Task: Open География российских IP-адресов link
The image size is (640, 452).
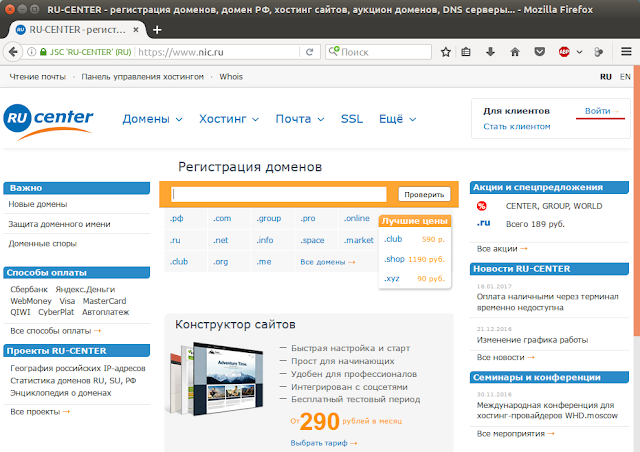Action: tap(78, 368)
